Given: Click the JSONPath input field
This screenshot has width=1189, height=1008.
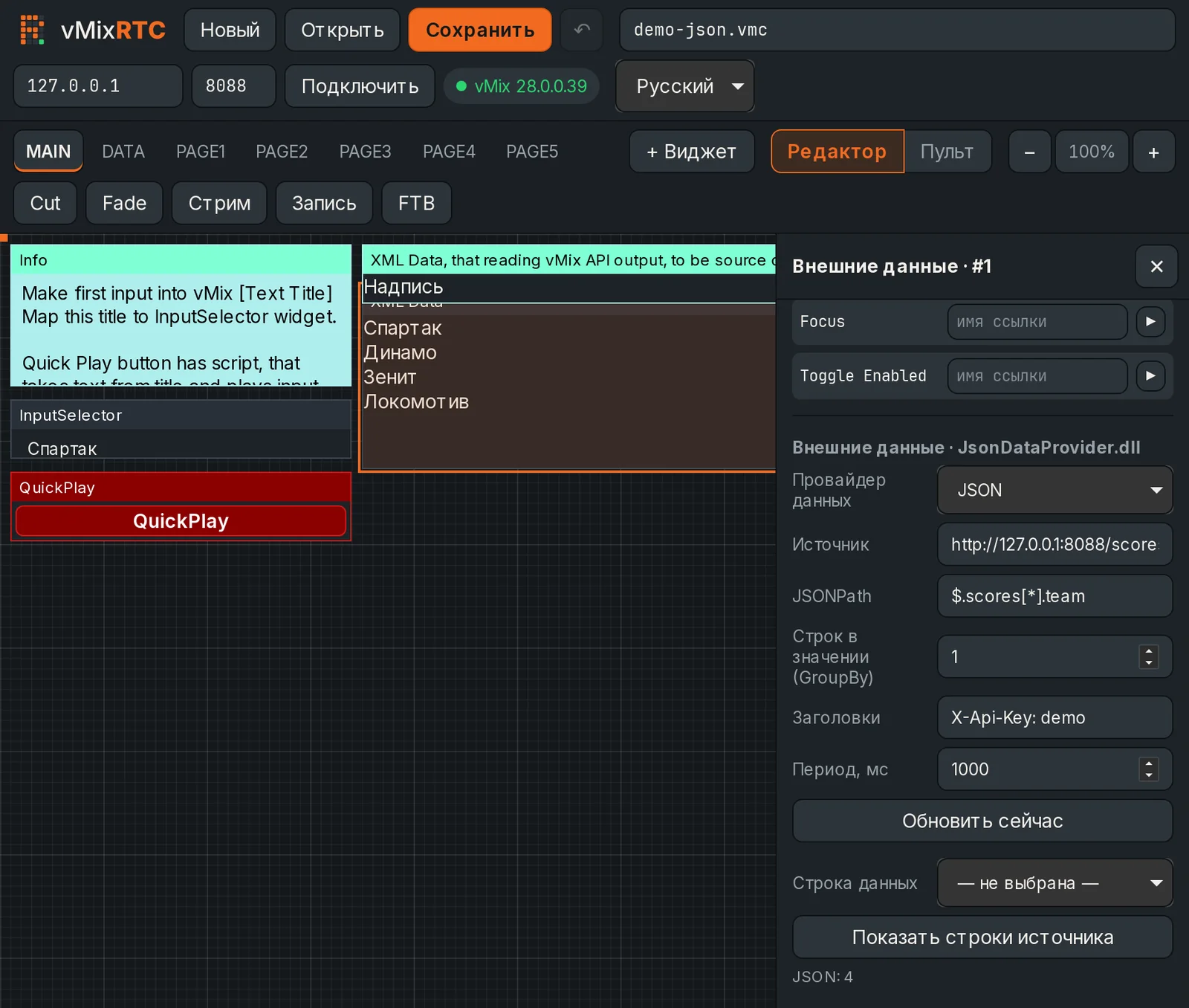Looking at the screenshot, I should [1054, 596].
